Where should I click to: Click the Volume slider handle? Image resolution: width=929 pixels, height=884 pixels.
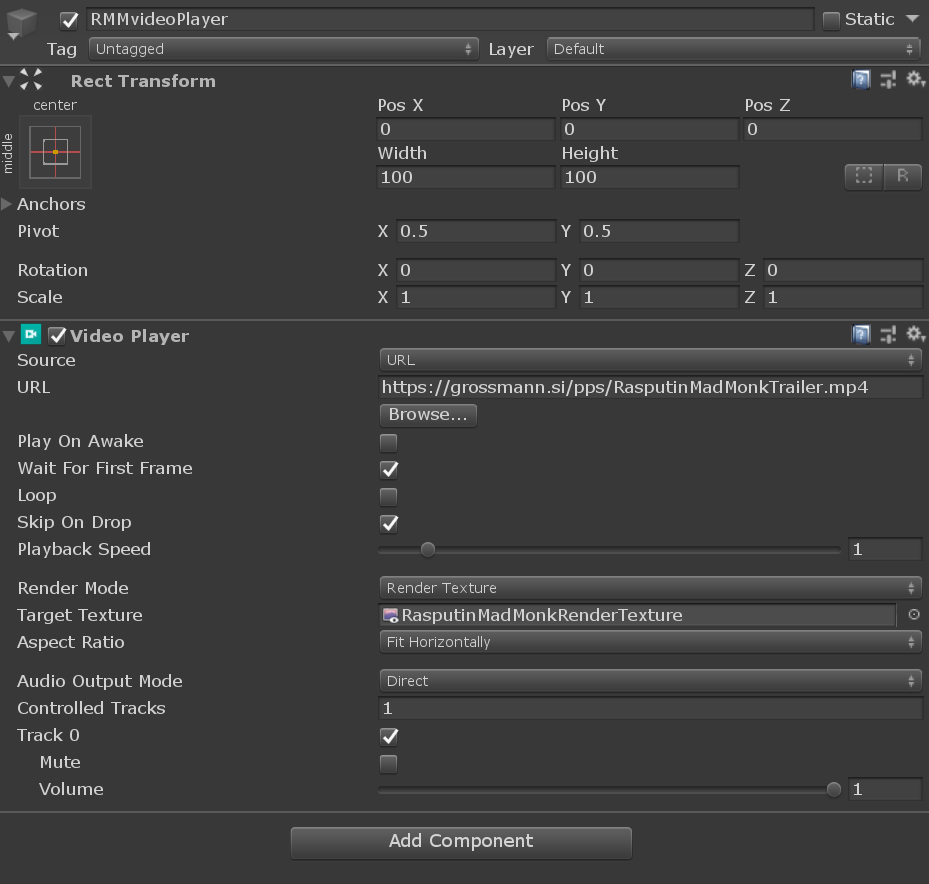tap(833, 789)
